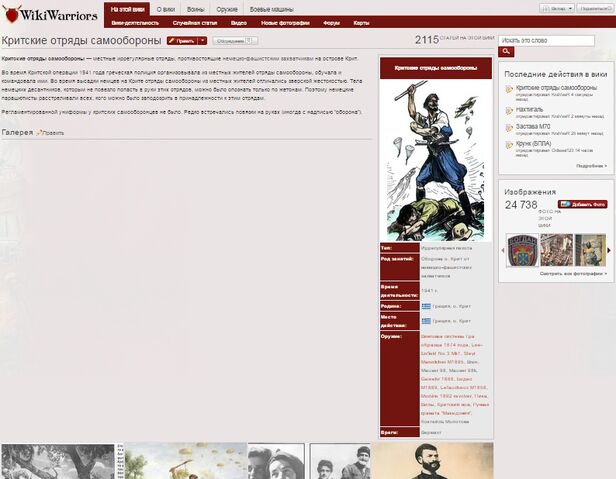The image size is (616, 479).
Task: Click the Править link beside Галерея
Action: pyautogui.click(x=53, y=133)
